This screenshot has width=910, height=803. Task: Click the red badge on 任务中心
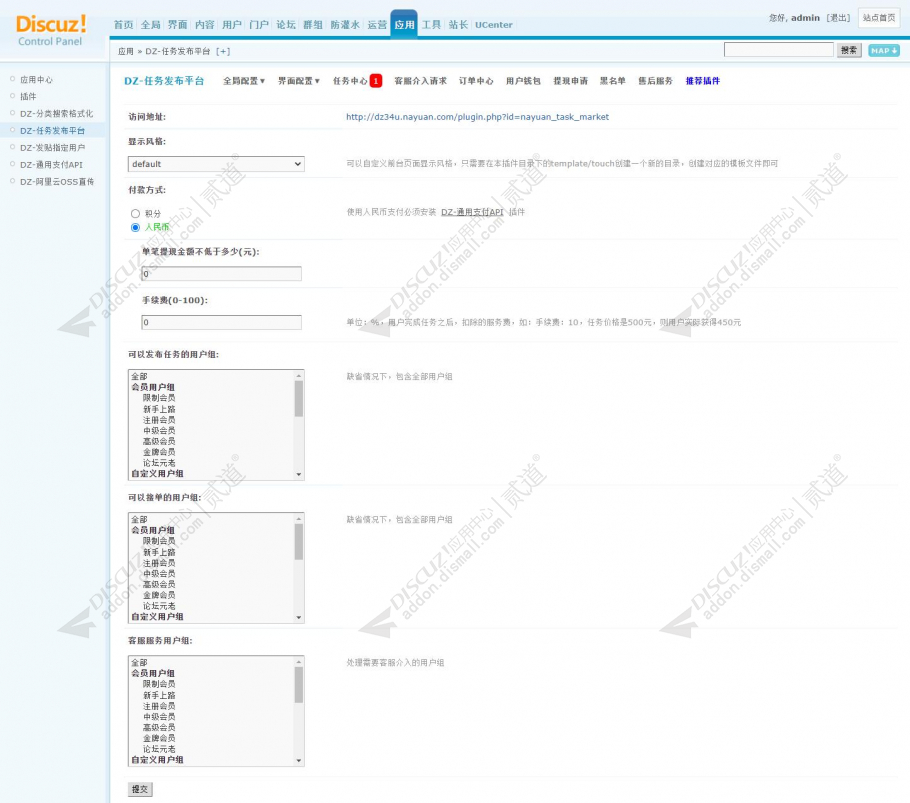[376, 81]
